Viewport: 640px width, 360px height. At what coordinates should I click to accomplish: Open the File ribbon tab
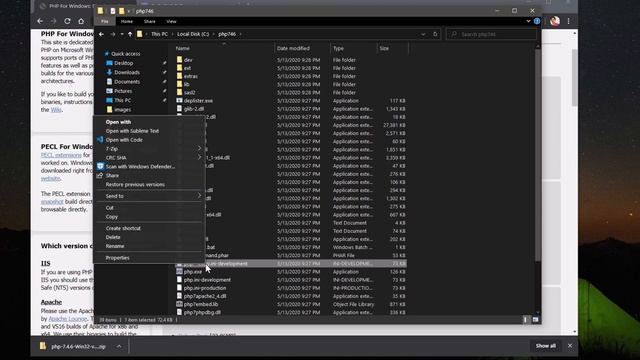coord(105,21)
